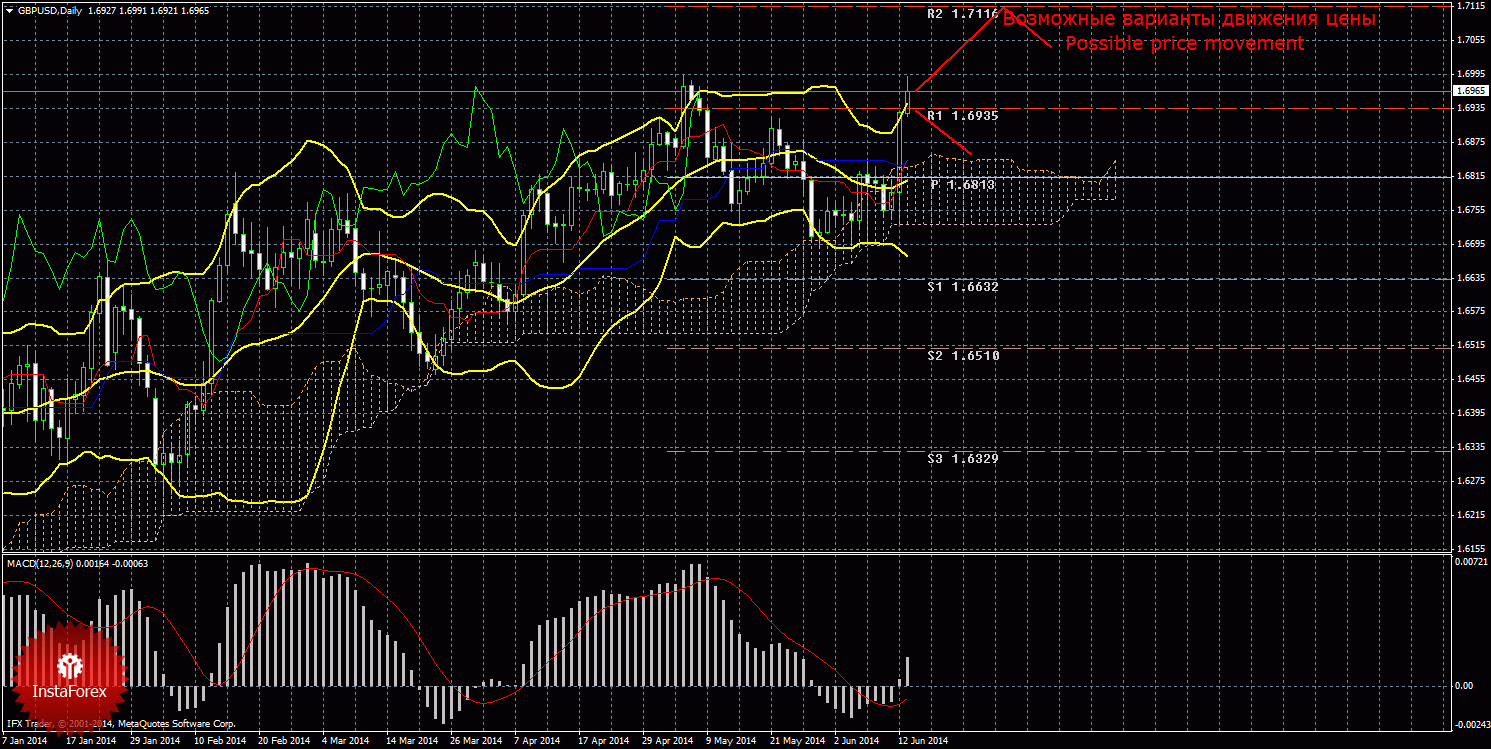Screen dimensions: 1491x749
Task: Click the current price tag 1.6965
Action: tap(1469, 91)
